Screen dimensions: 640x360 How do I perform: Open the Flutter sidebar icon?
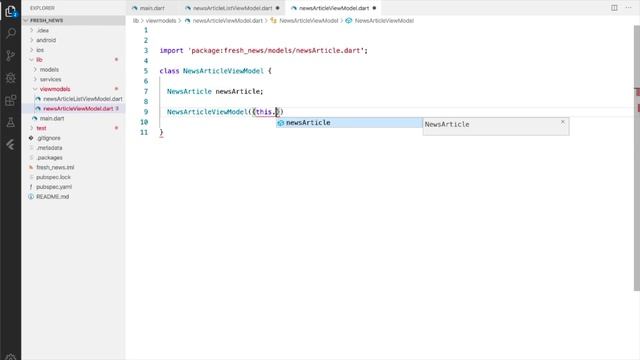coord(11,144)
